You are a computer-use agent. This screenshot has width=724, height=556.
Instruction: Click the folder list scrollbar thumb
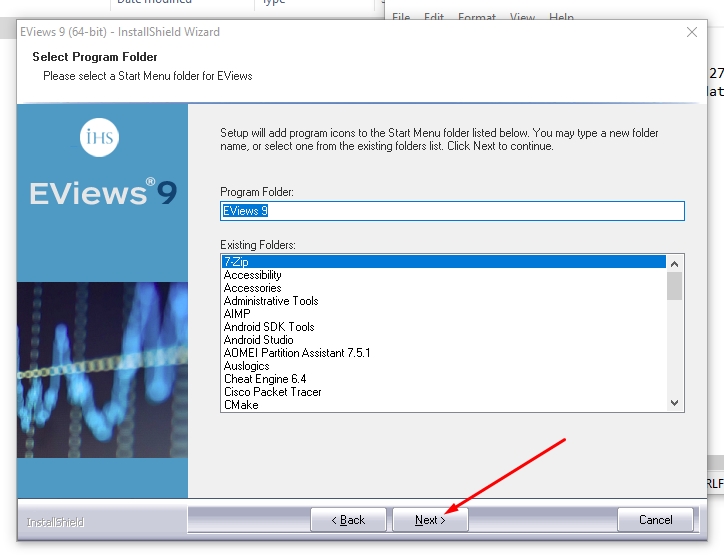675,286
